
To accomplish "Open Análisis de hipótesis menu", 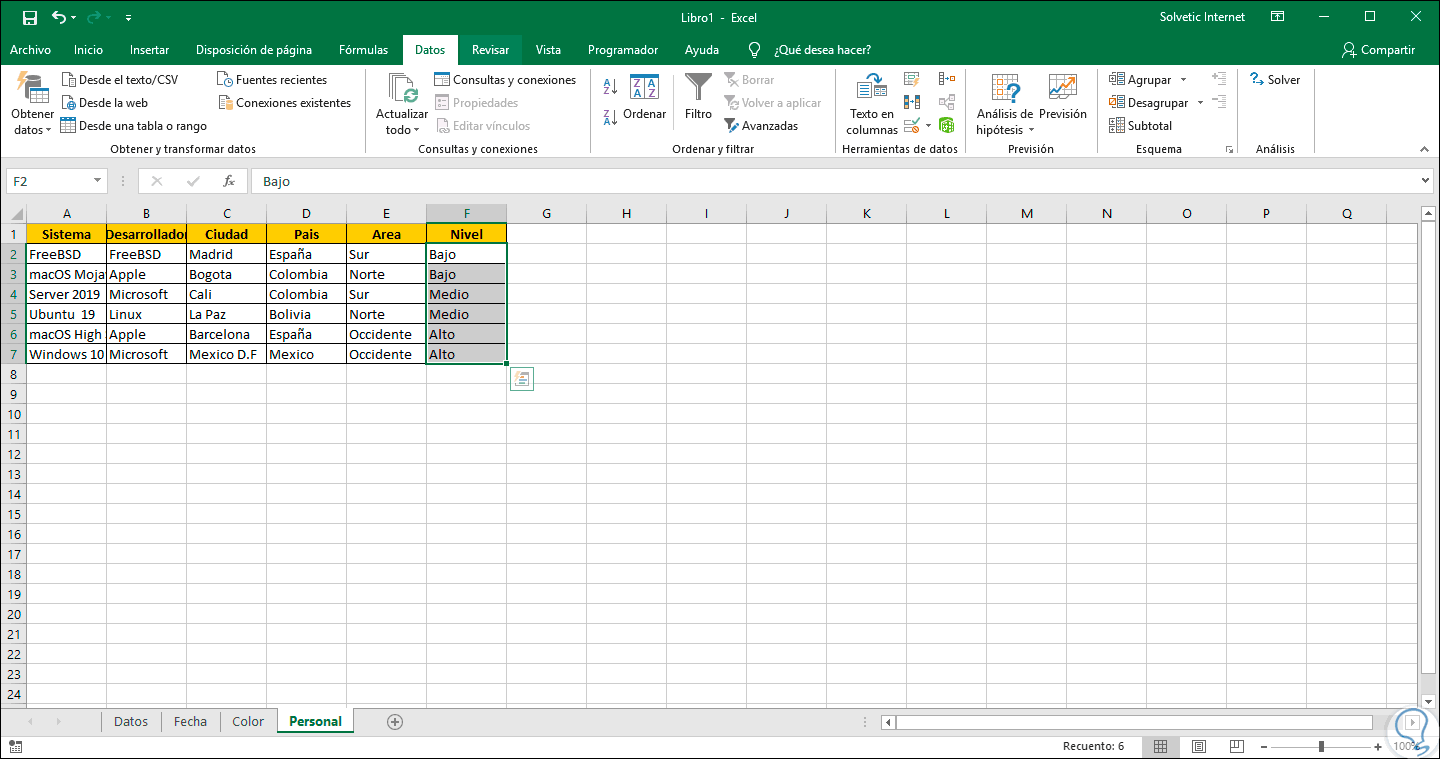I will coord(1005,105).
